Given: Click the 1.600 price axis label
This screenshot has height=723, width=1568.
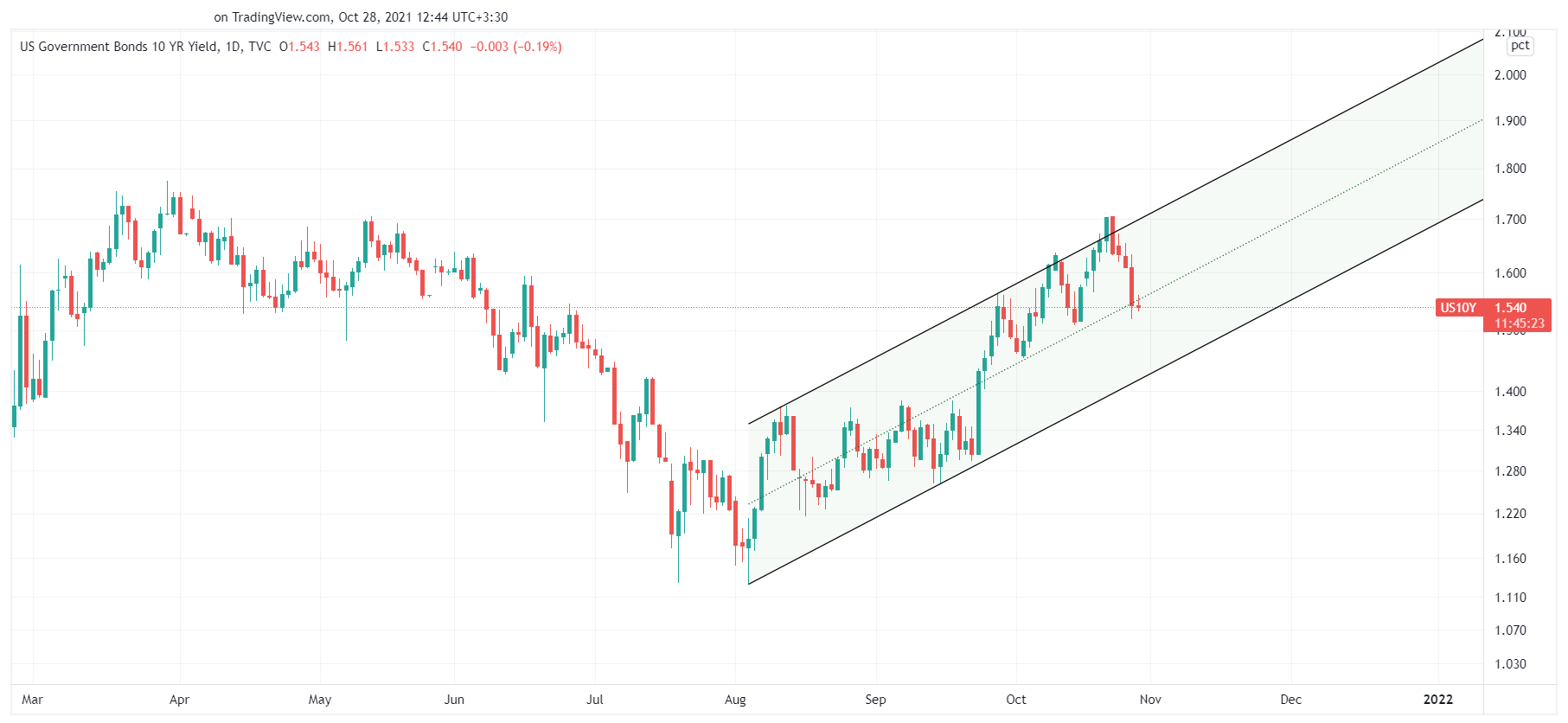Looking at the screenshot, I should [1511, 273].
